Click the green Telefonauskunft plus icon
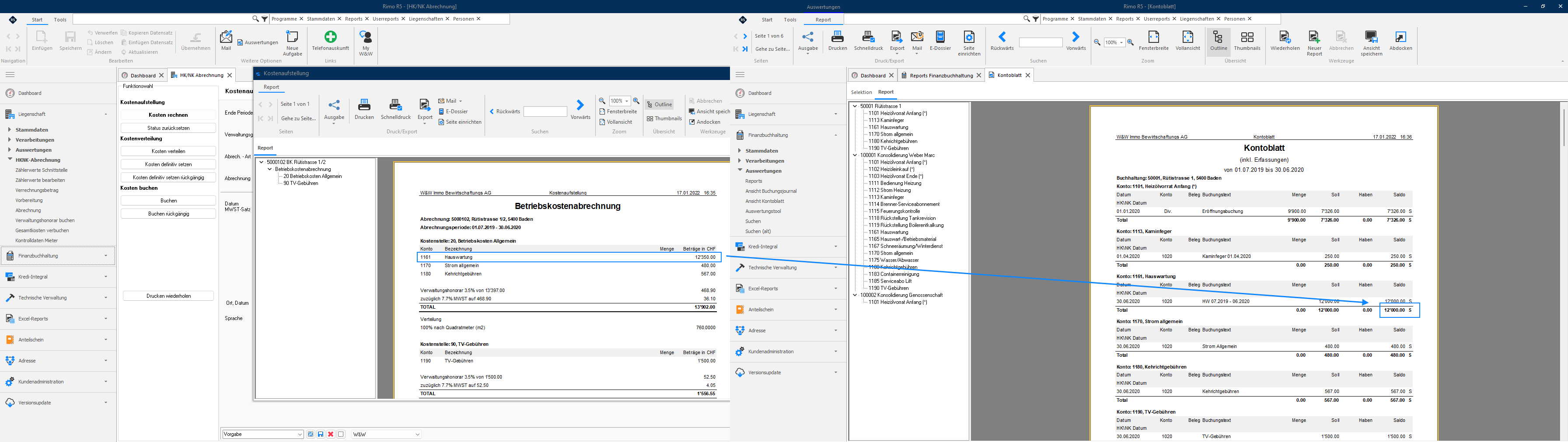 coord(331,37)
